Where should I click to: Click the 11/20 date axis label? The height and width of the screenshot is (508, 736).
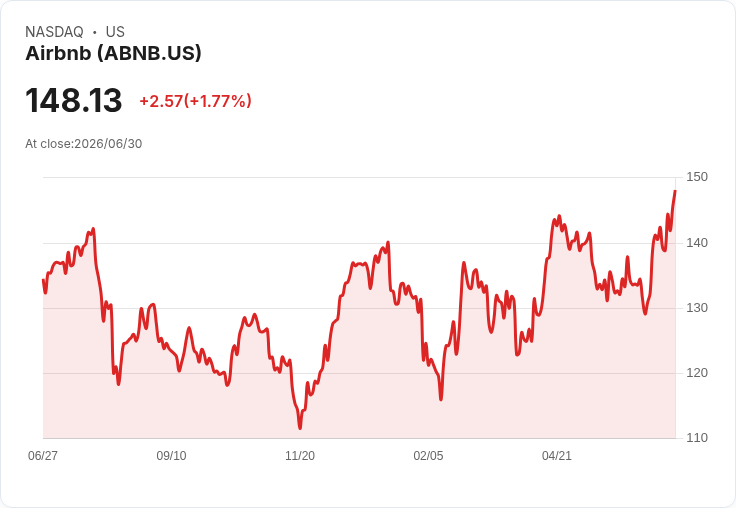click(x=300, y=455)
